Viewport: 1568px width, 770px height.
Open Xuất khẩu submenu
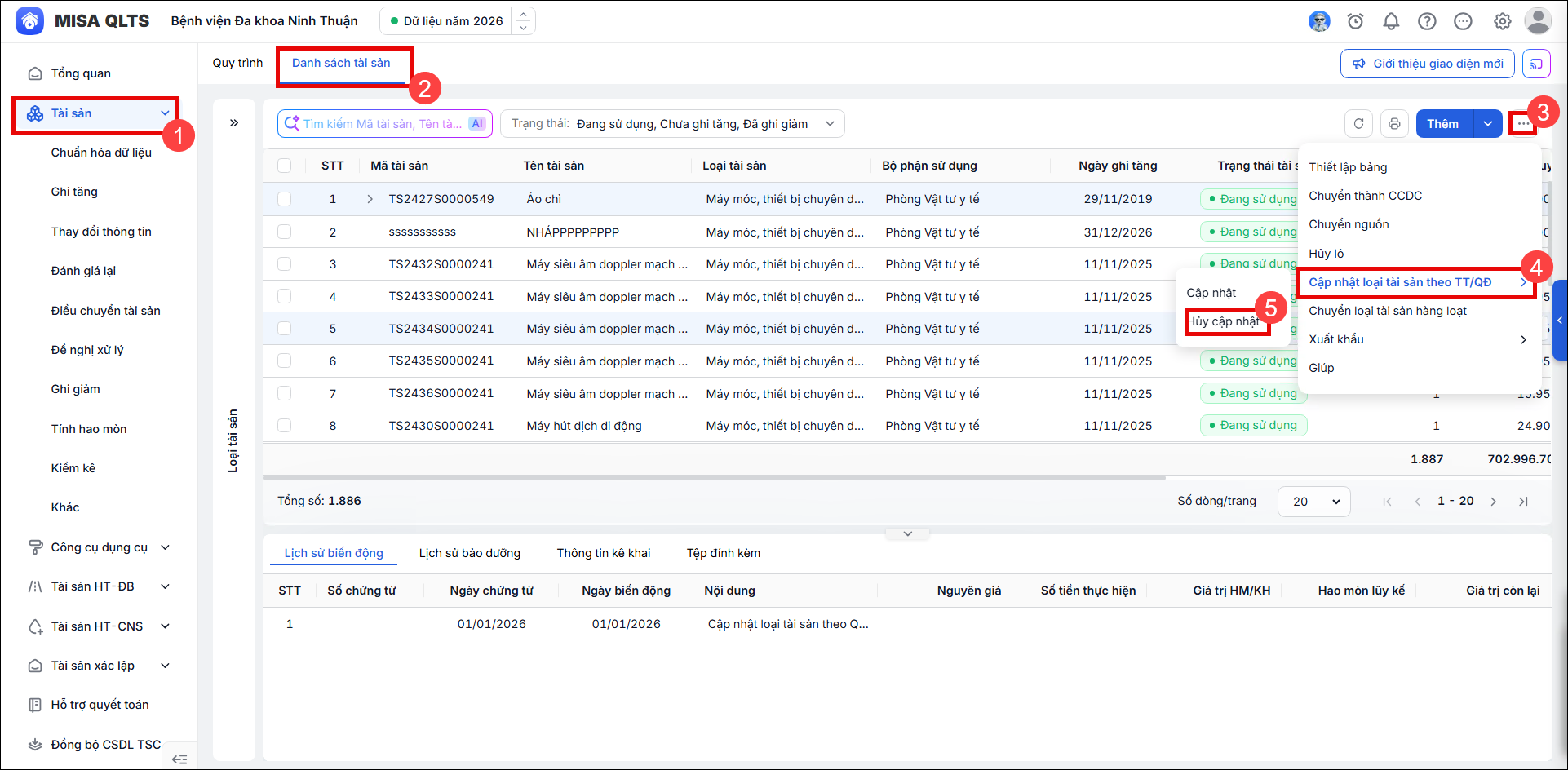point(1420,339)
